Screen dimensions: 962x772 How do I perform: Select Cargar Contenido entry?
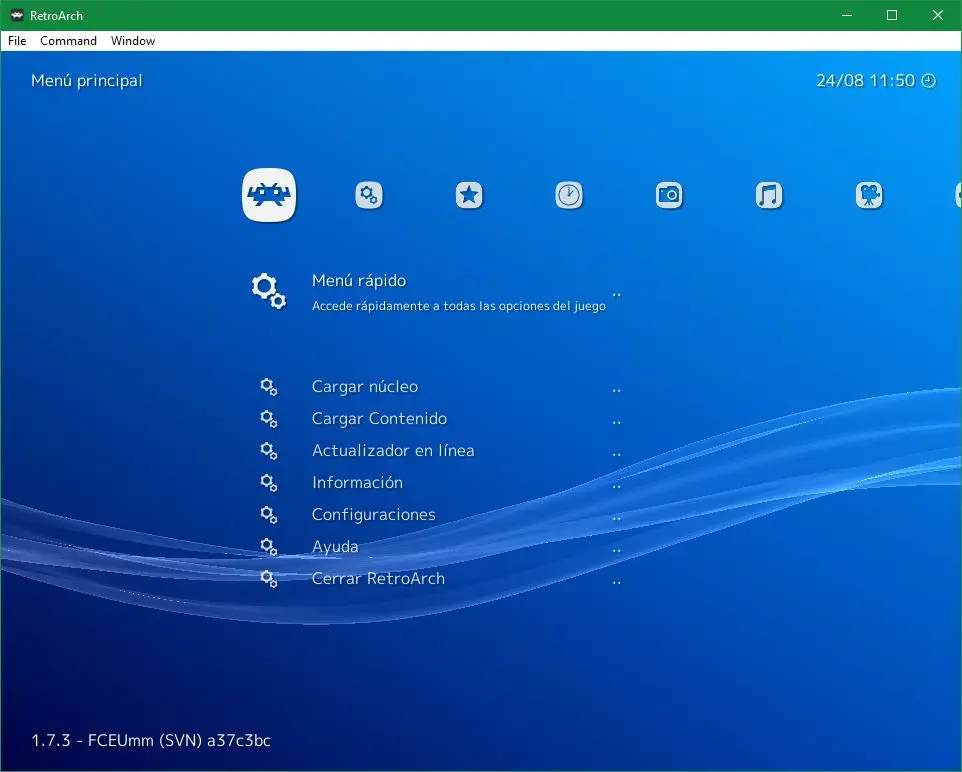point(379,419)
